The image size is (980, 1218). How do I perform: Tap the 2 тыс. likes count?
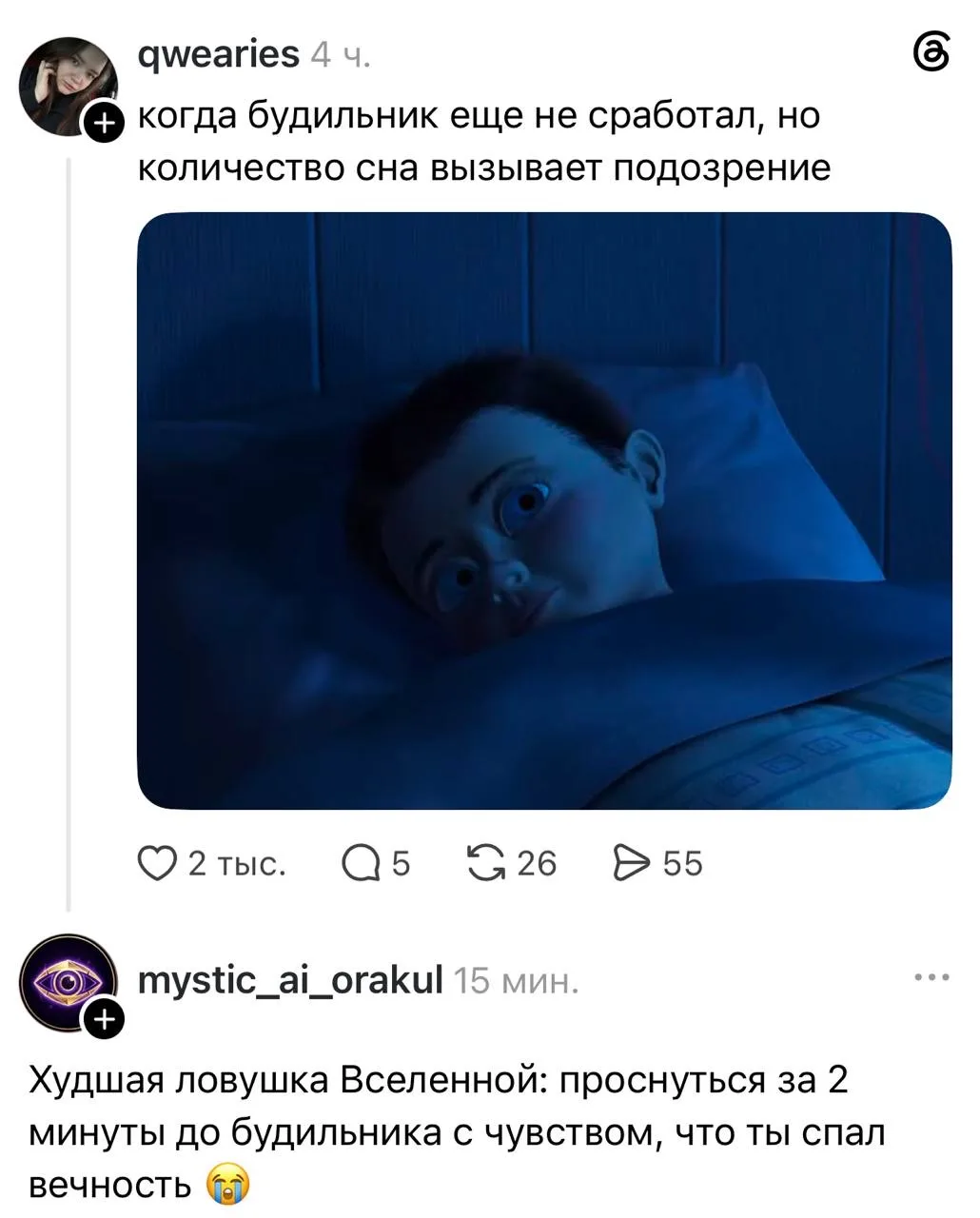[x=237, y=864]
